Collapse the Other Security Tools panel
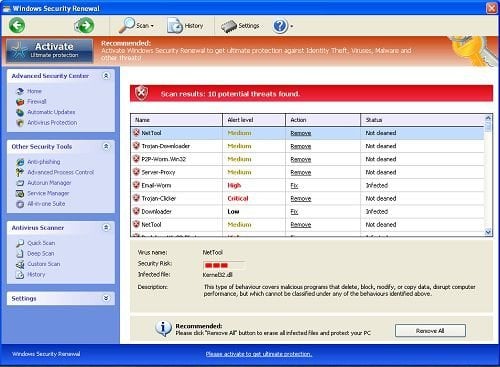 coord(106,146)
